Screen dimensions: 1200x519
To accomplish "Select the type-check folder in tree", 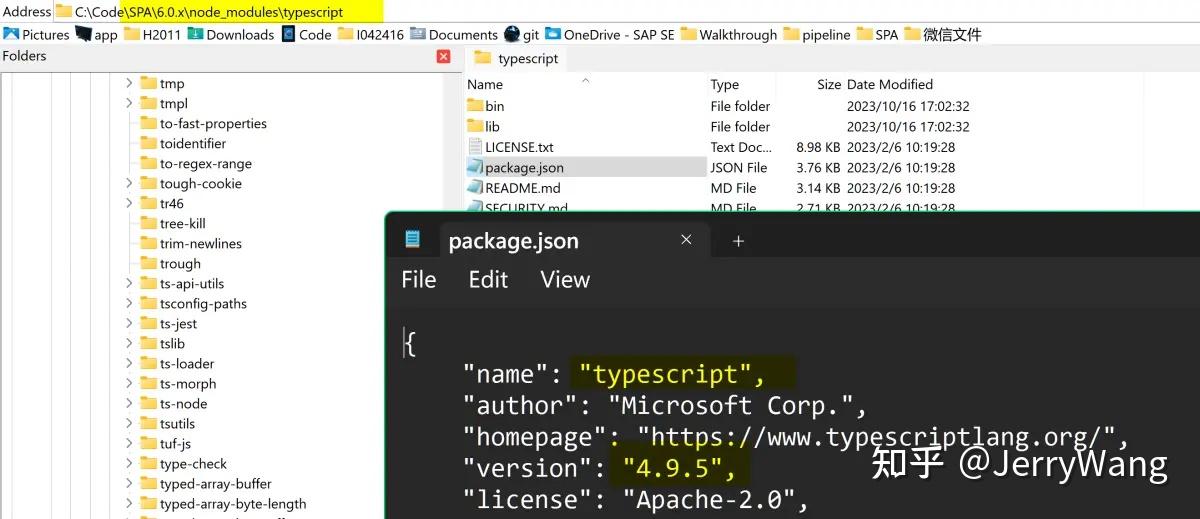I will tap(193, 464).
